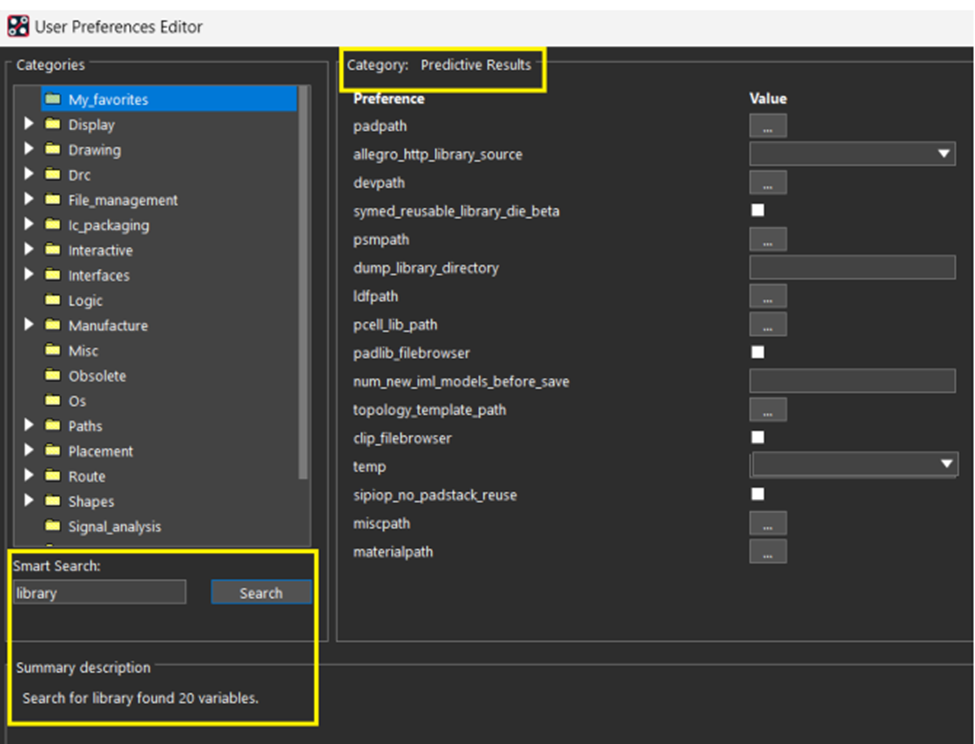This screenshot has height=744, width=975.
Task: Select the Obsolete category folder
Action: [x=97, y=376]
